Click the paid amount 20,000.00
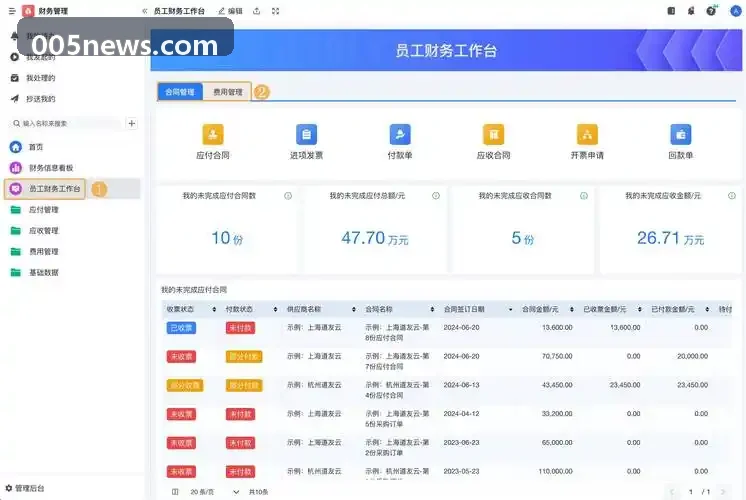The height and width of the screenshot is (500, 746). (692, 356)
